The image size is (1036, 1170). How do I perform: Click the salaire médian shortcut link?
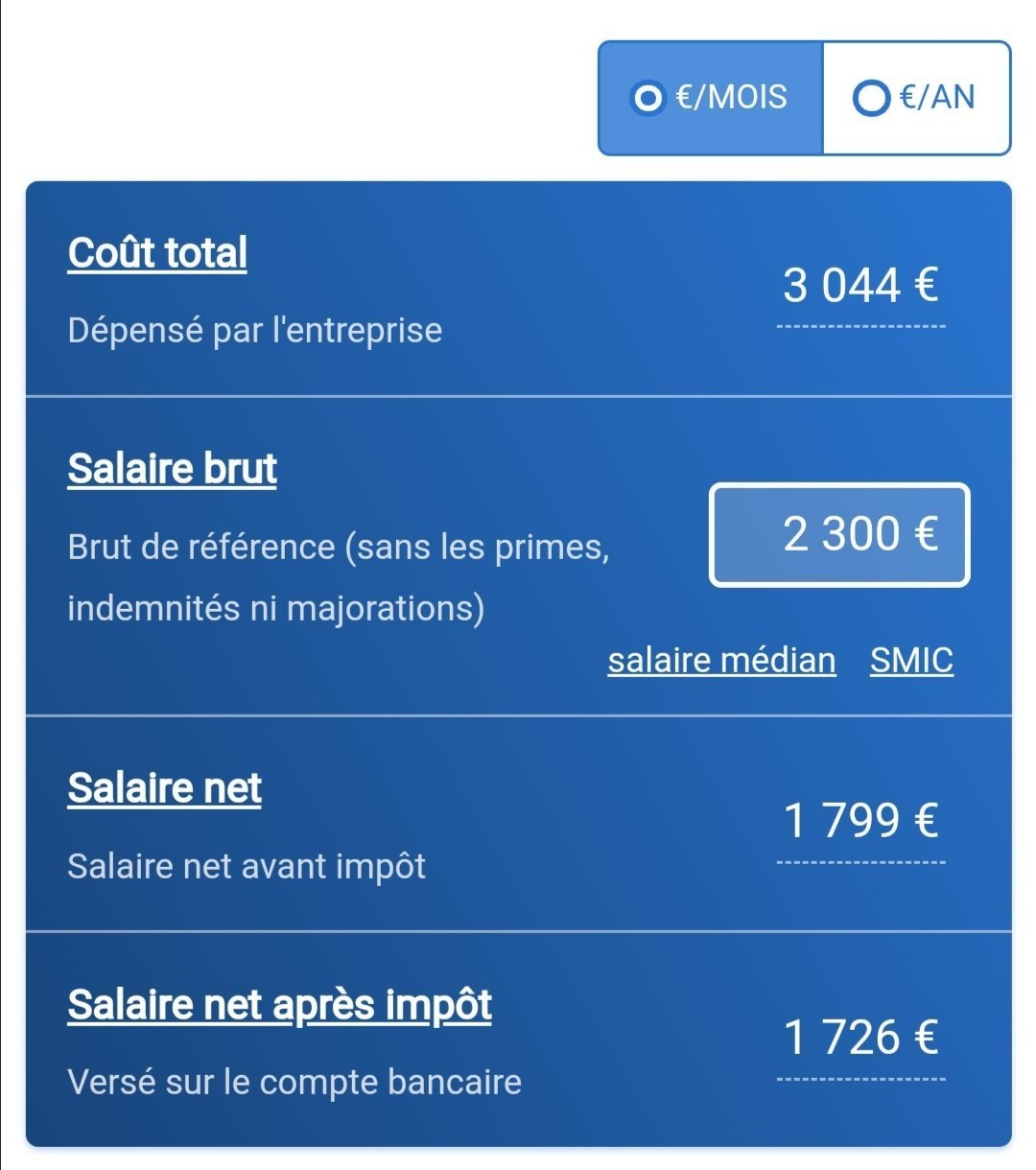pyautogui.click(x=721, y=661)
